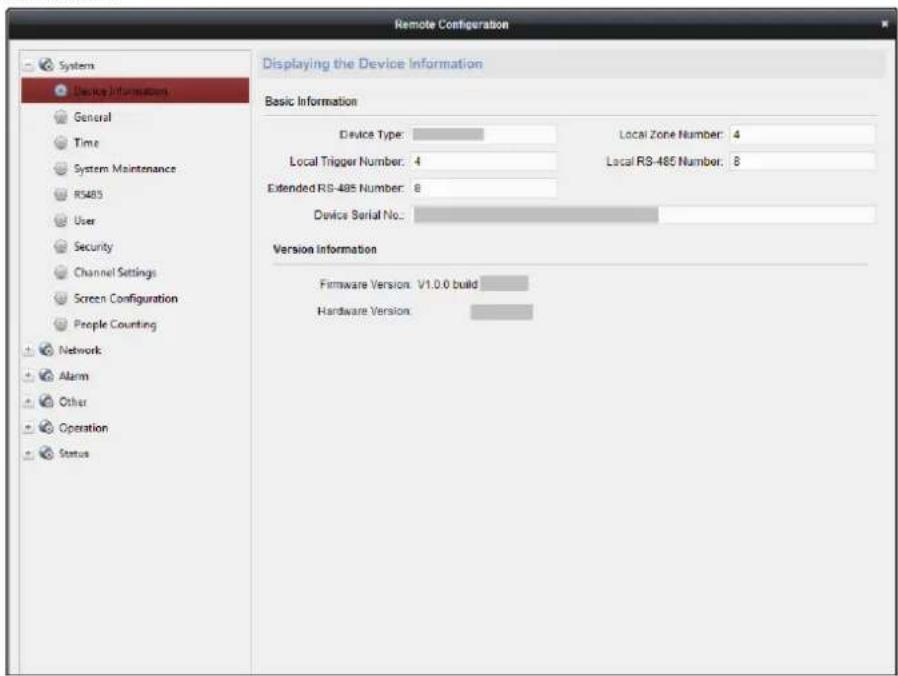Expand the Alarm tree node

coord(29,376)
